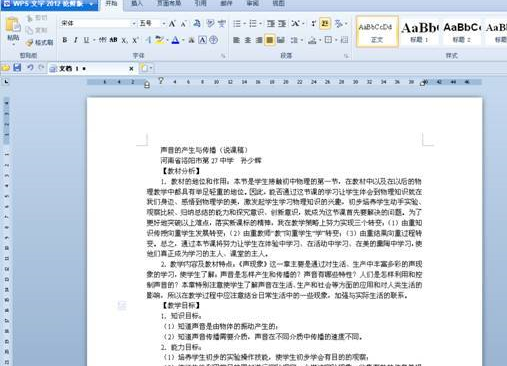Click the Open folder quick-access icon
The height and width of the screenshot is (366, 507).
pos(6,68)
